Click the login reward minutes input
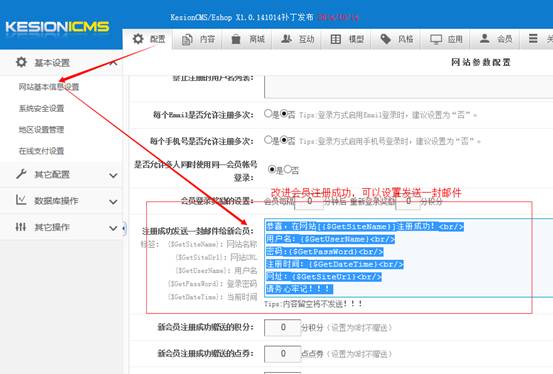 309,201
